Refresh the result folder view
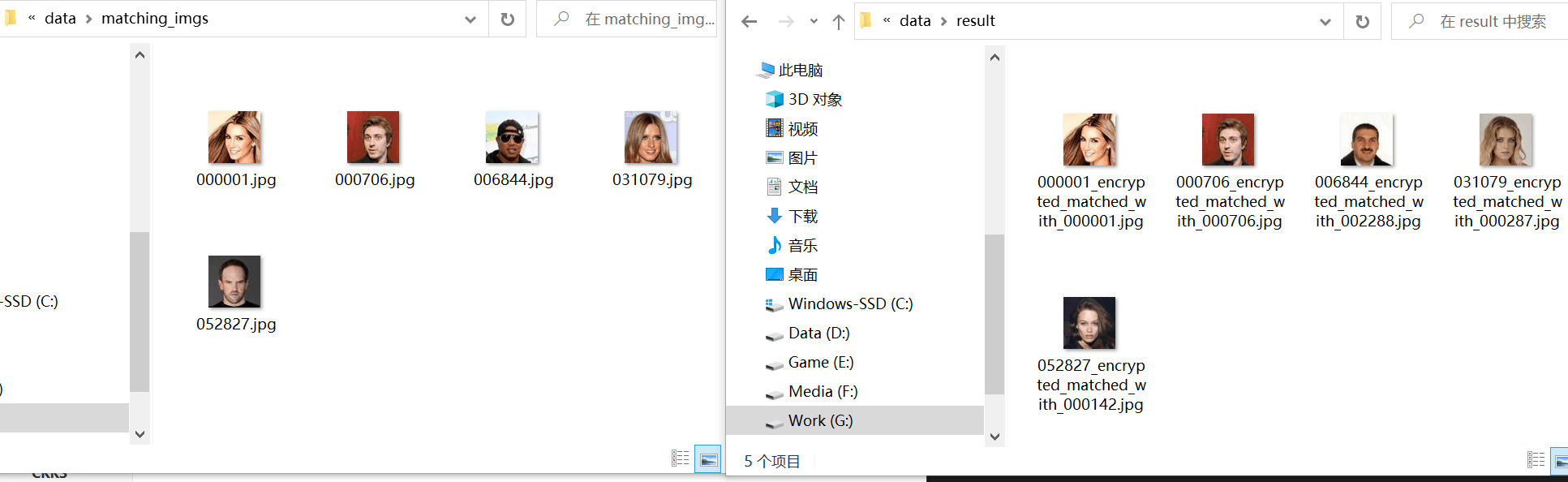 click(x=1363, y=22)
